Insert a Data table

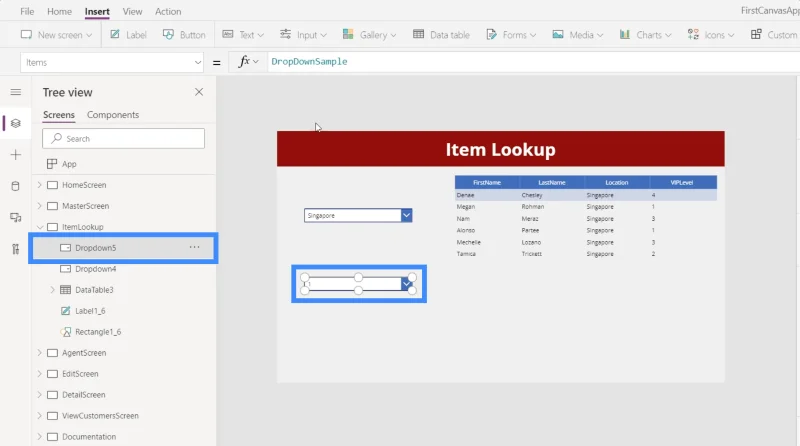[x=441, y=35]
